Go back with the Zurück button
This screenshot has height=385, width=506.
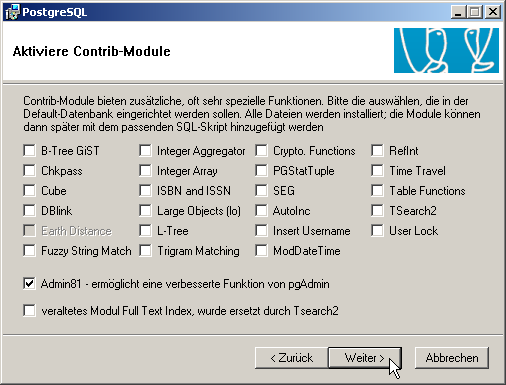point(292,358)
